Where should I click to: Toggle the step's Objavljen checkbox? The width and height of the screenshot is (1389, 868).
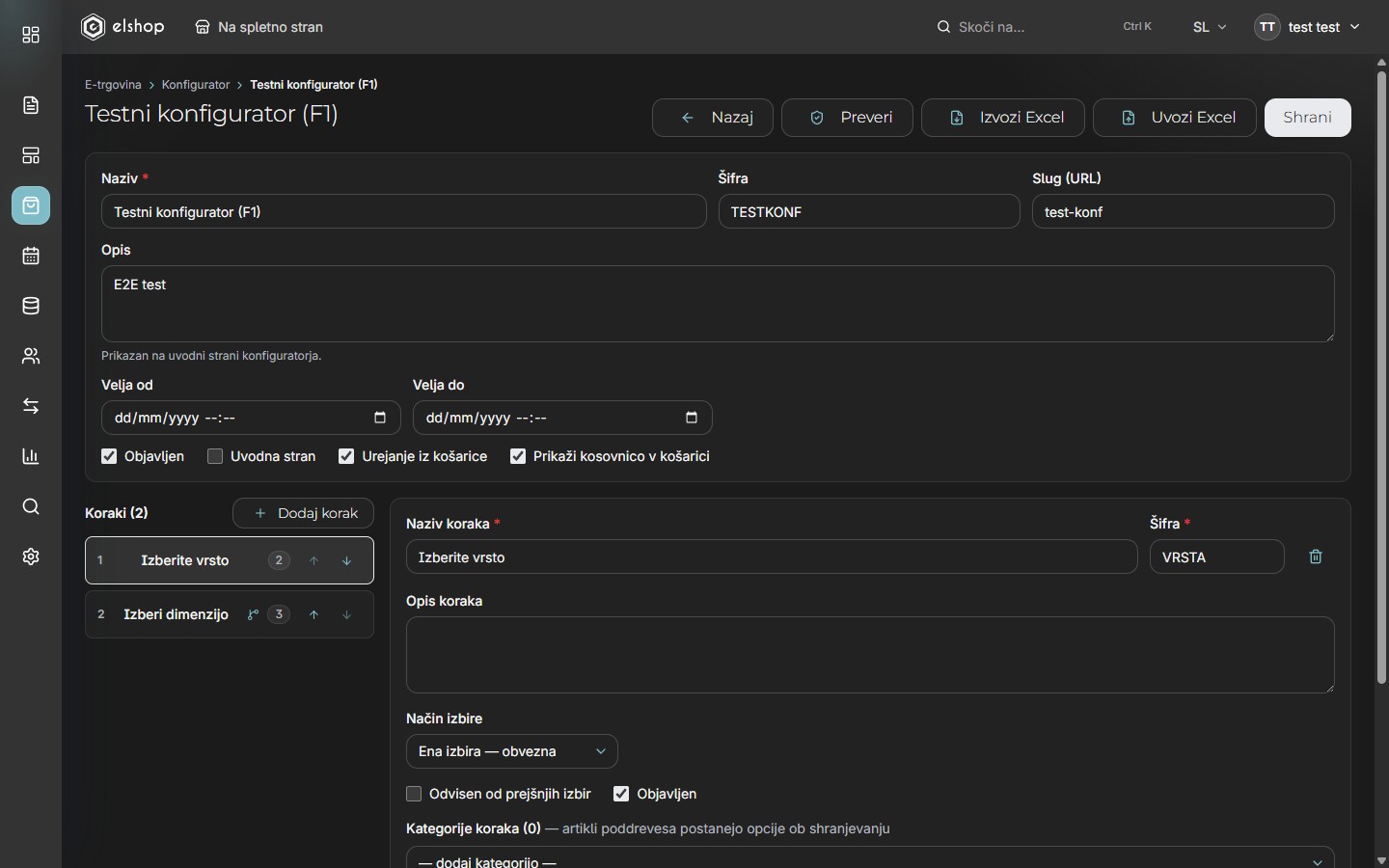pyautogui.click(x=621, y=794)
